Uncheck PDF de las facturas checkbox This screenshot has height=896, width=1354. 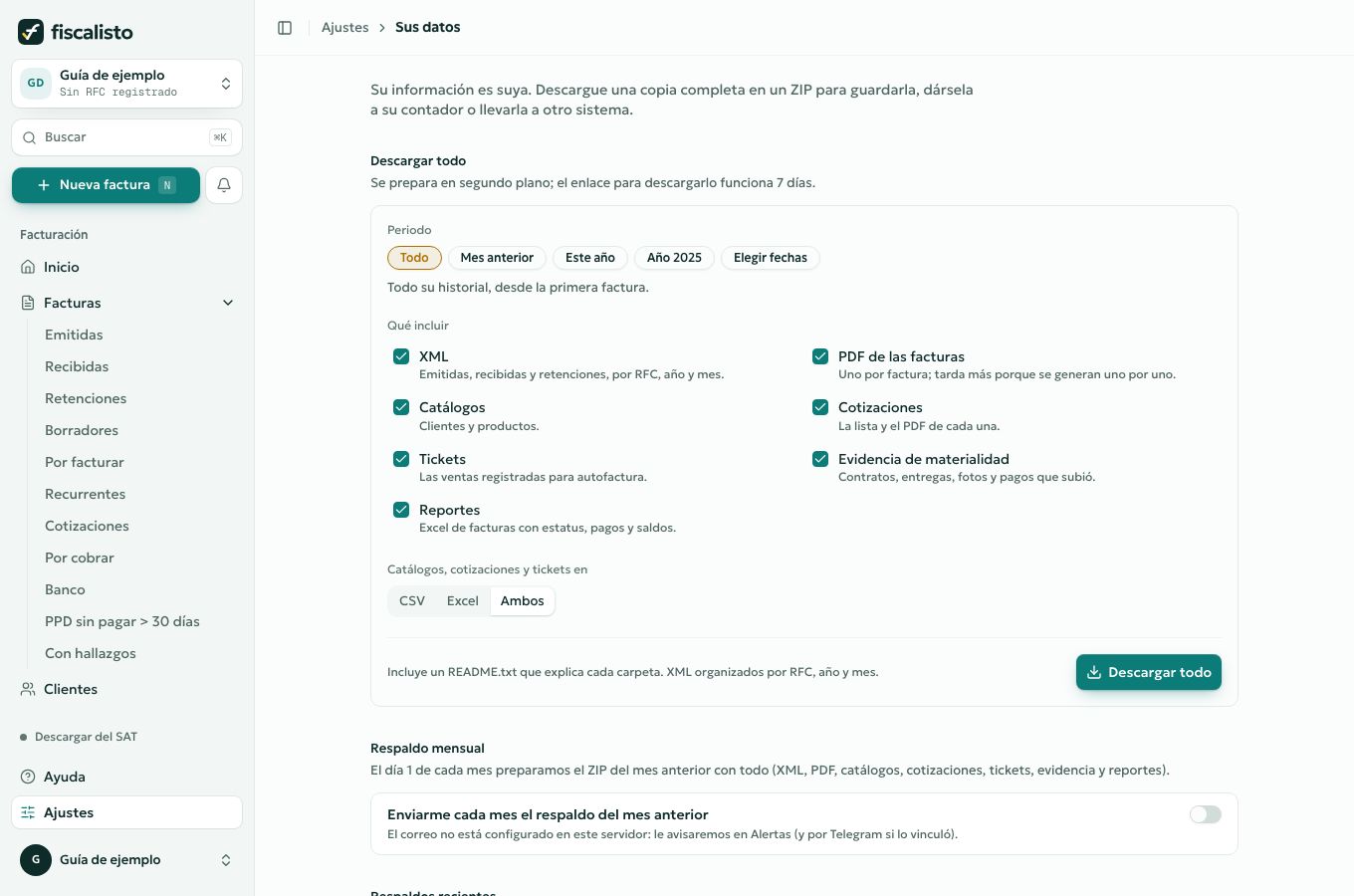[x=820, y=356]
